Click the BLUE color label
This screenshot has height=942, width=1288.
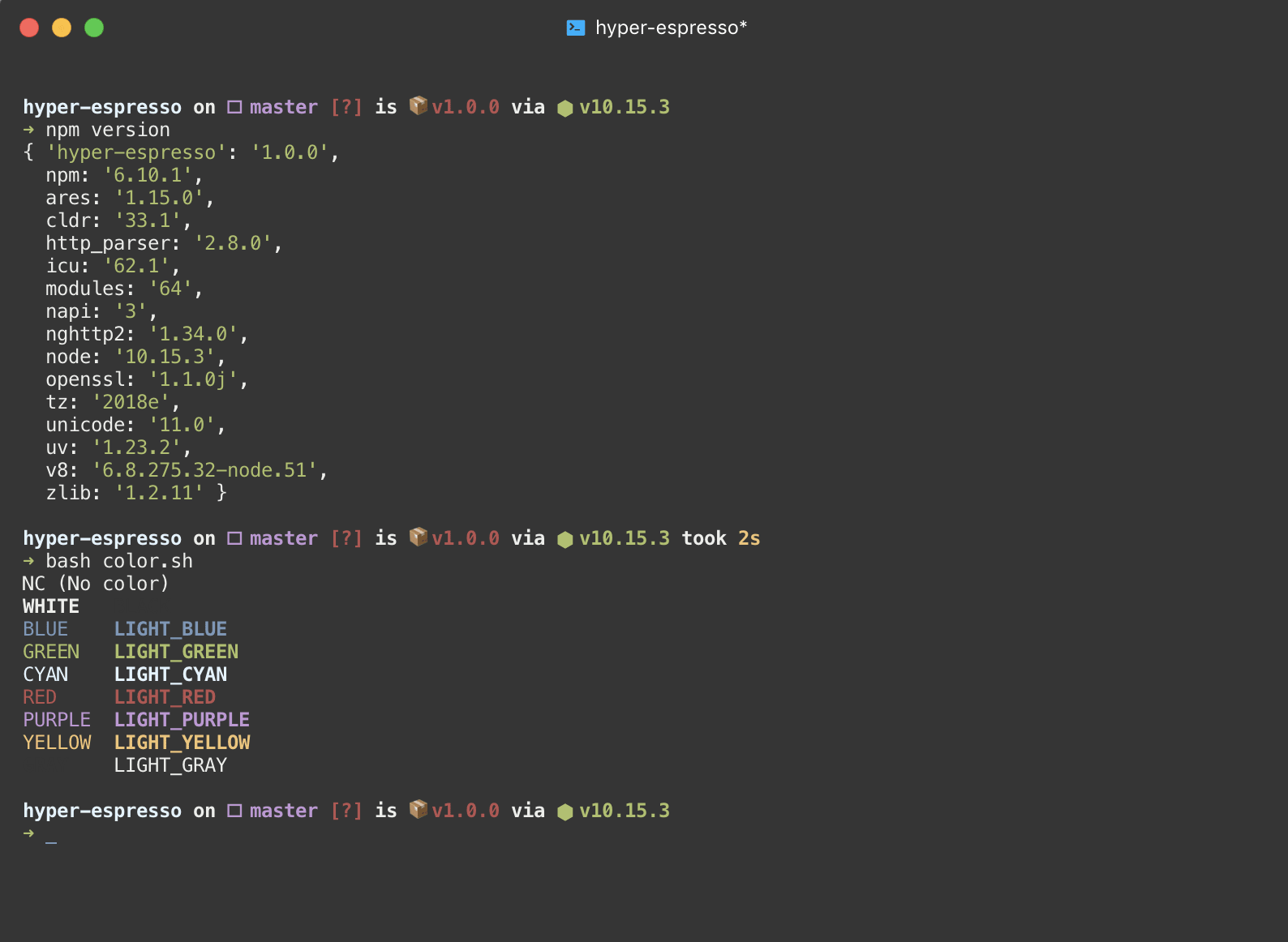[x=45, y=629]
